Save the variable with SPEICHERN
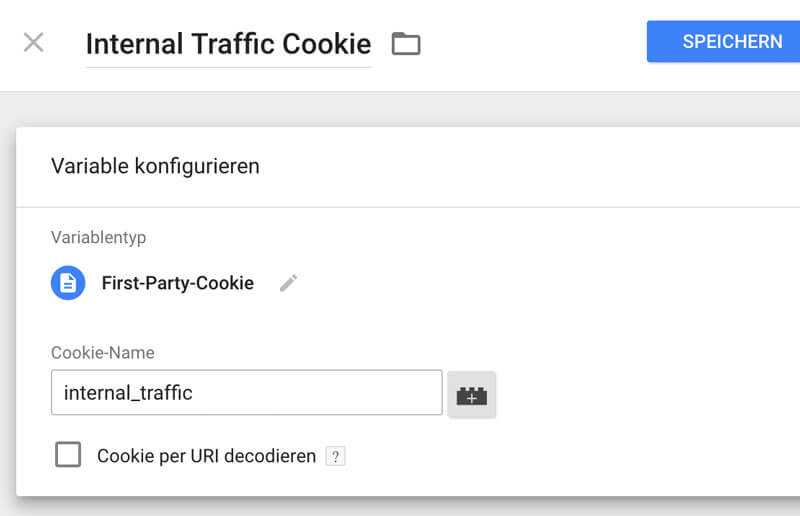Viewport: 800px width, 516px height. tap(723, 41)
